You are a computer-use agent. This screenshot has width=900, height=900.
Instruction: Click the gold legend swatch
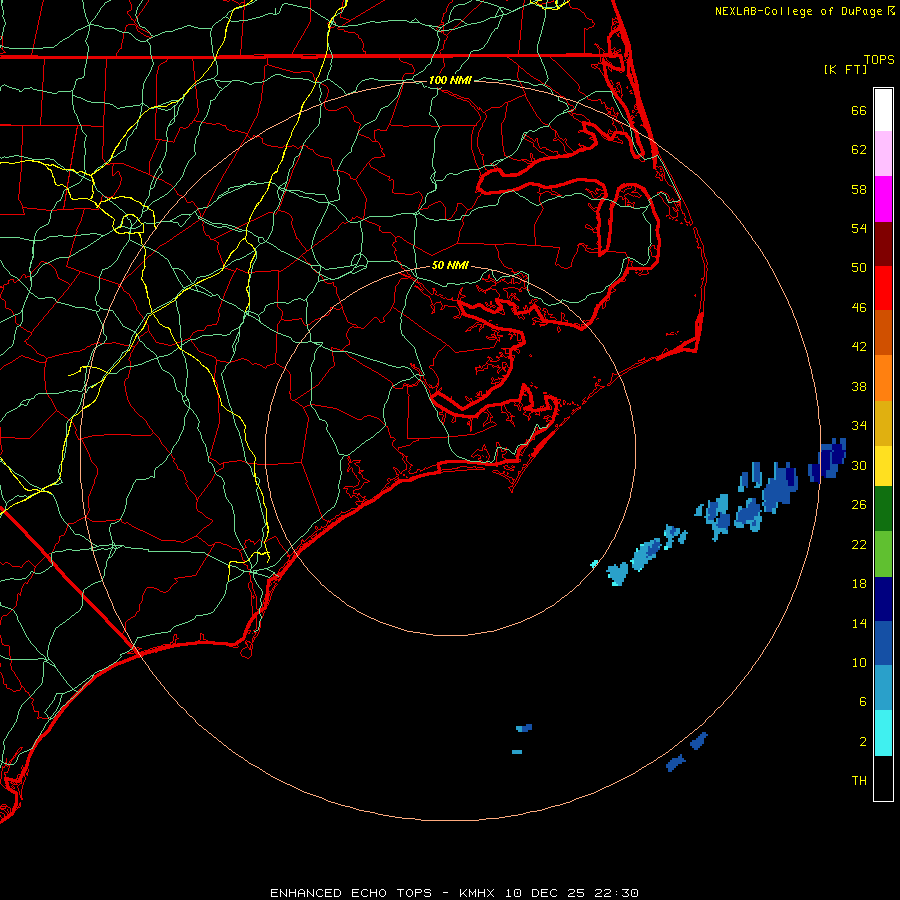pos(883,423)
